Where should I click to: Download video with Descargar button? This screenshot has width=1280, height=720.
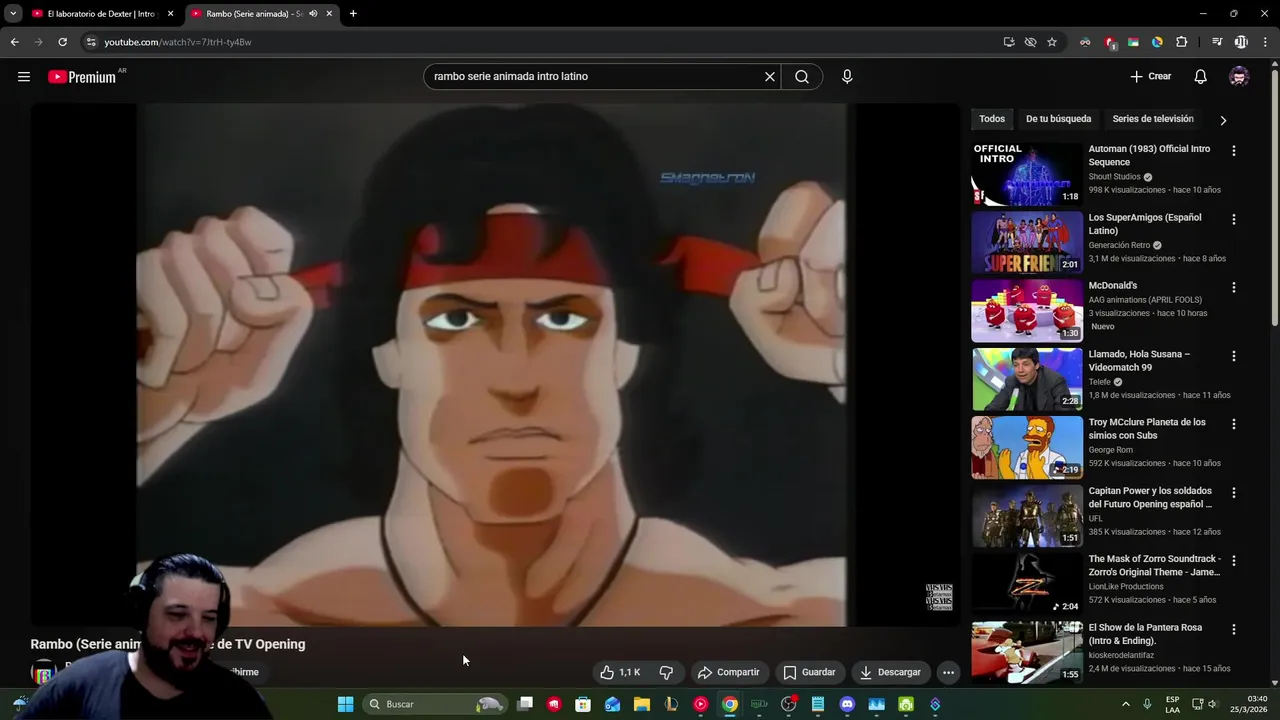pyautogui.click(x=890, y=672)
